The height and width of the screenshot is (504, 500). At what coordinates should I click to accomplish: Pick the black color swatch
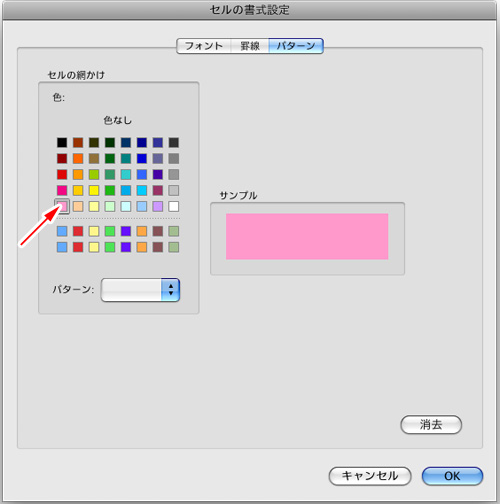(x=62, y=142)
